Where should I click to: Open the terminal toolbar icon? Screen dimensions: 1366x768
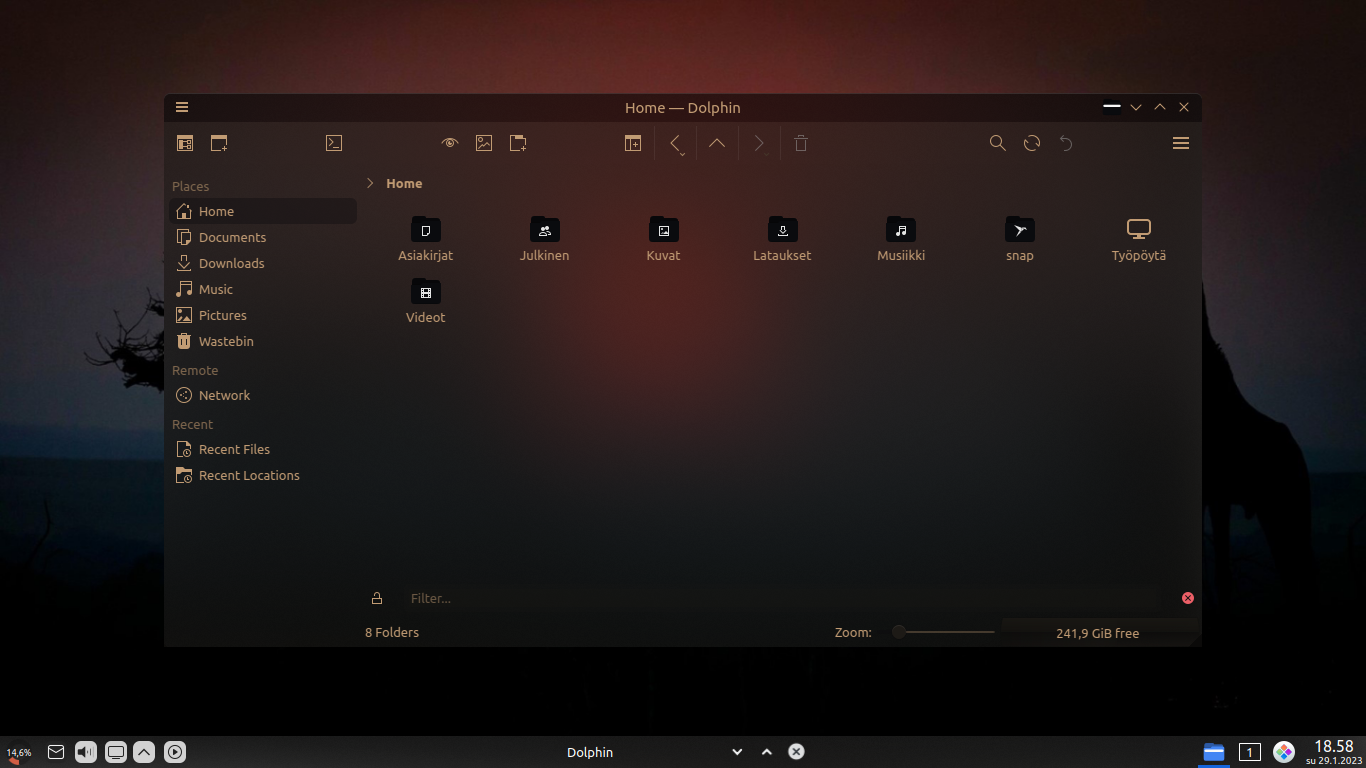[x=334, y=143]
